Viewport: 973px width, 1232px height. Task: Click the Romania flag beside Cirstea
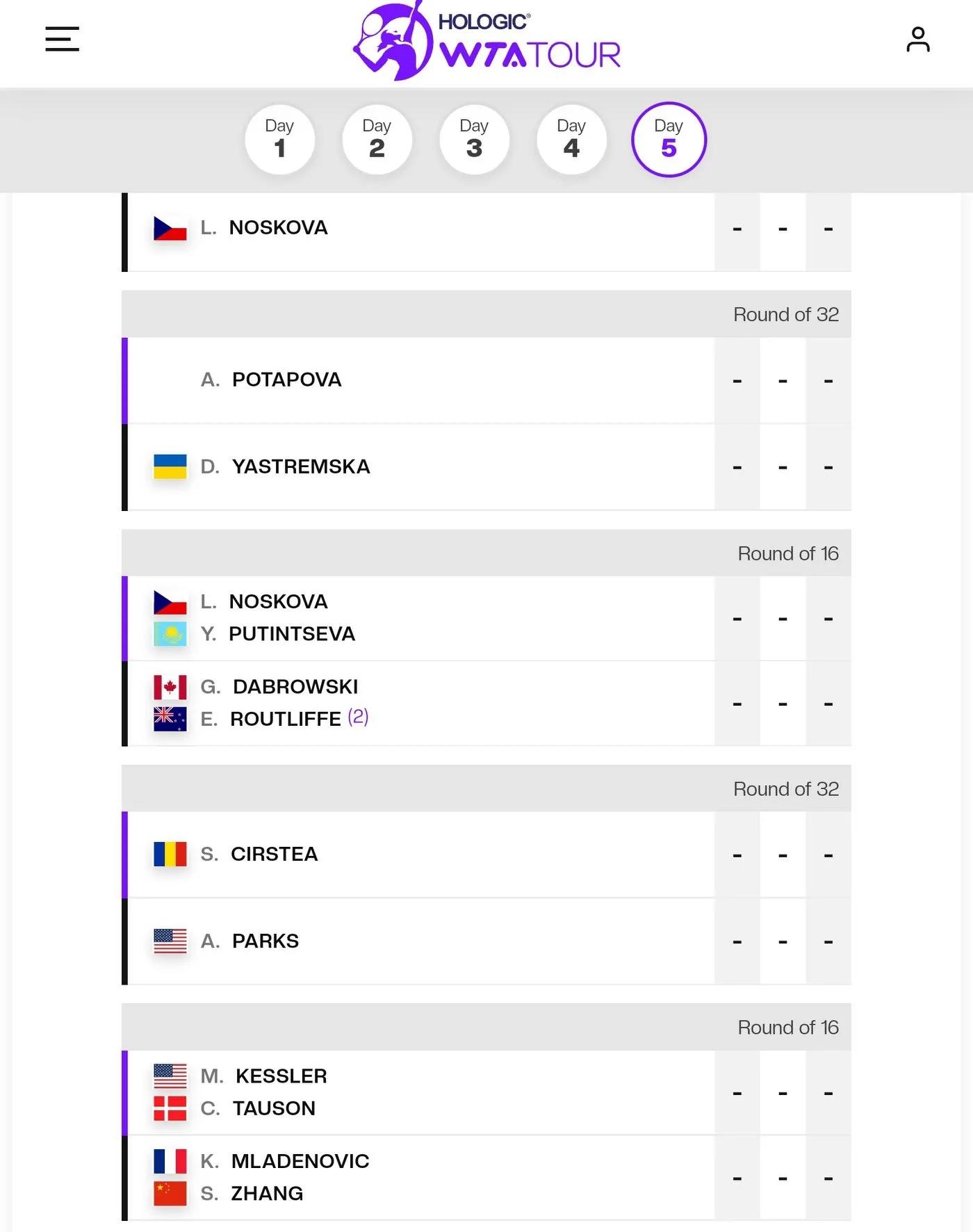[170, 854]
